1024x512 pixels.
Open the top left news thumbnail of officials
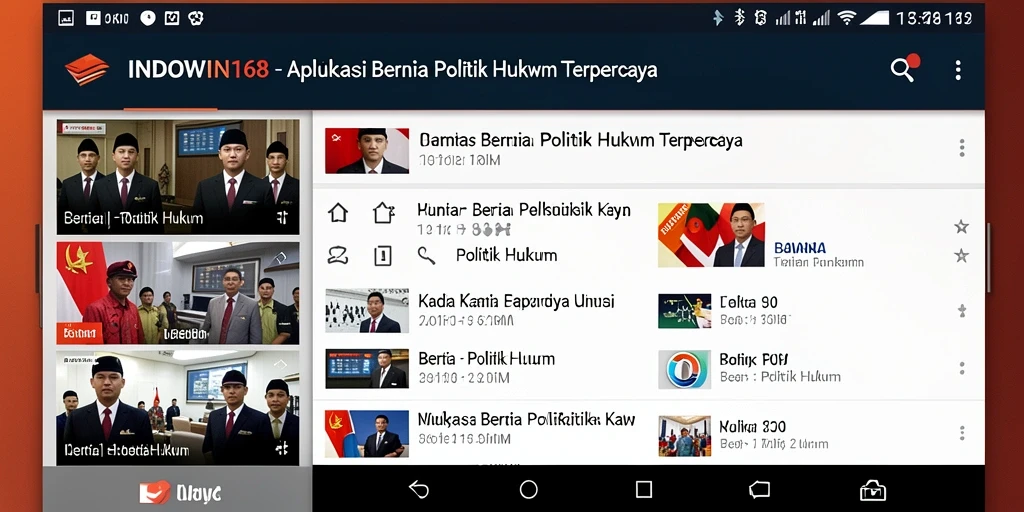(x=178, y=176)
